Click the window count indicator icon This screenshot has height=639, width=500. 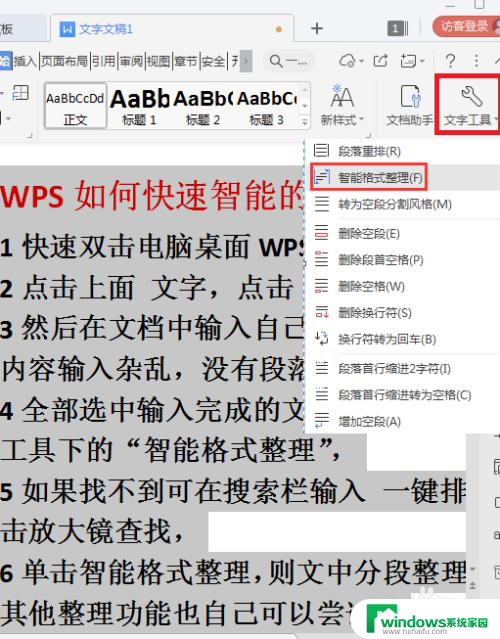click(x=395, y=29)
